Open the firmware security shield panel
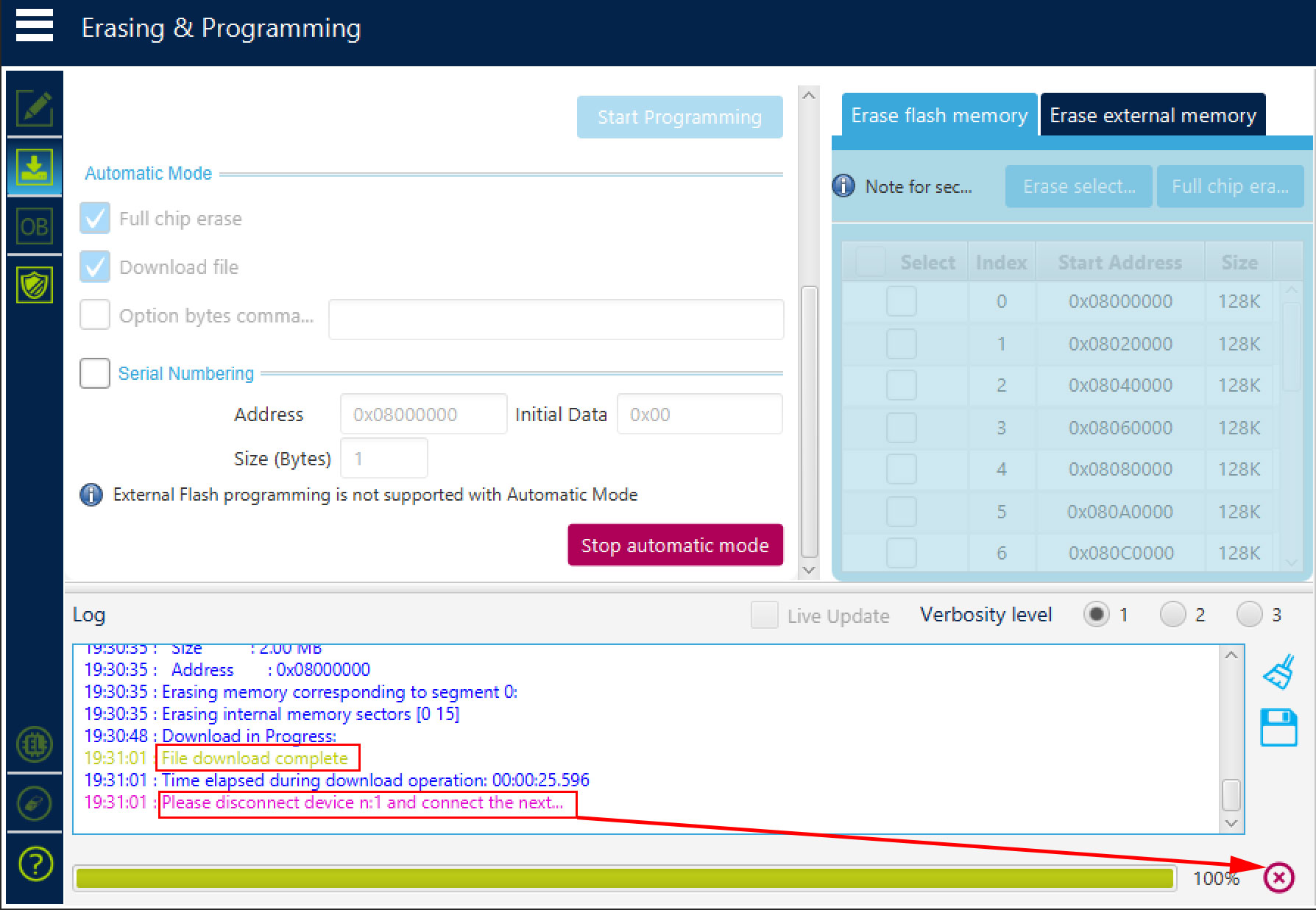Viewport: 1316px width, 910px height. pyautogui.click(x=34, y=284)
